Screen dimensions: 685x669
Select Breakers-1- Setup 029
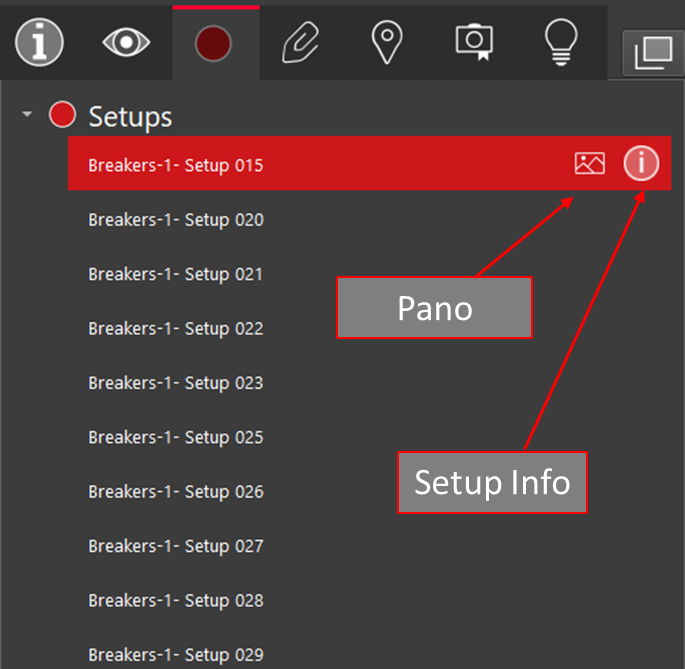(x=176, y=655)
